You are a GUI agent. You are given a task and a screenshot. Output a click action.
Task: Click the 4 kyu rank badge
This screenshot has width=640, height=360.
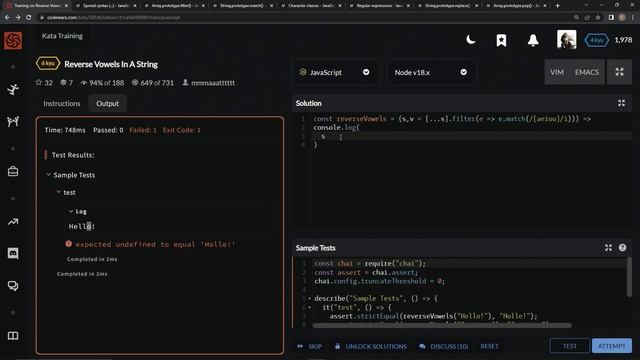pos(596,40)
